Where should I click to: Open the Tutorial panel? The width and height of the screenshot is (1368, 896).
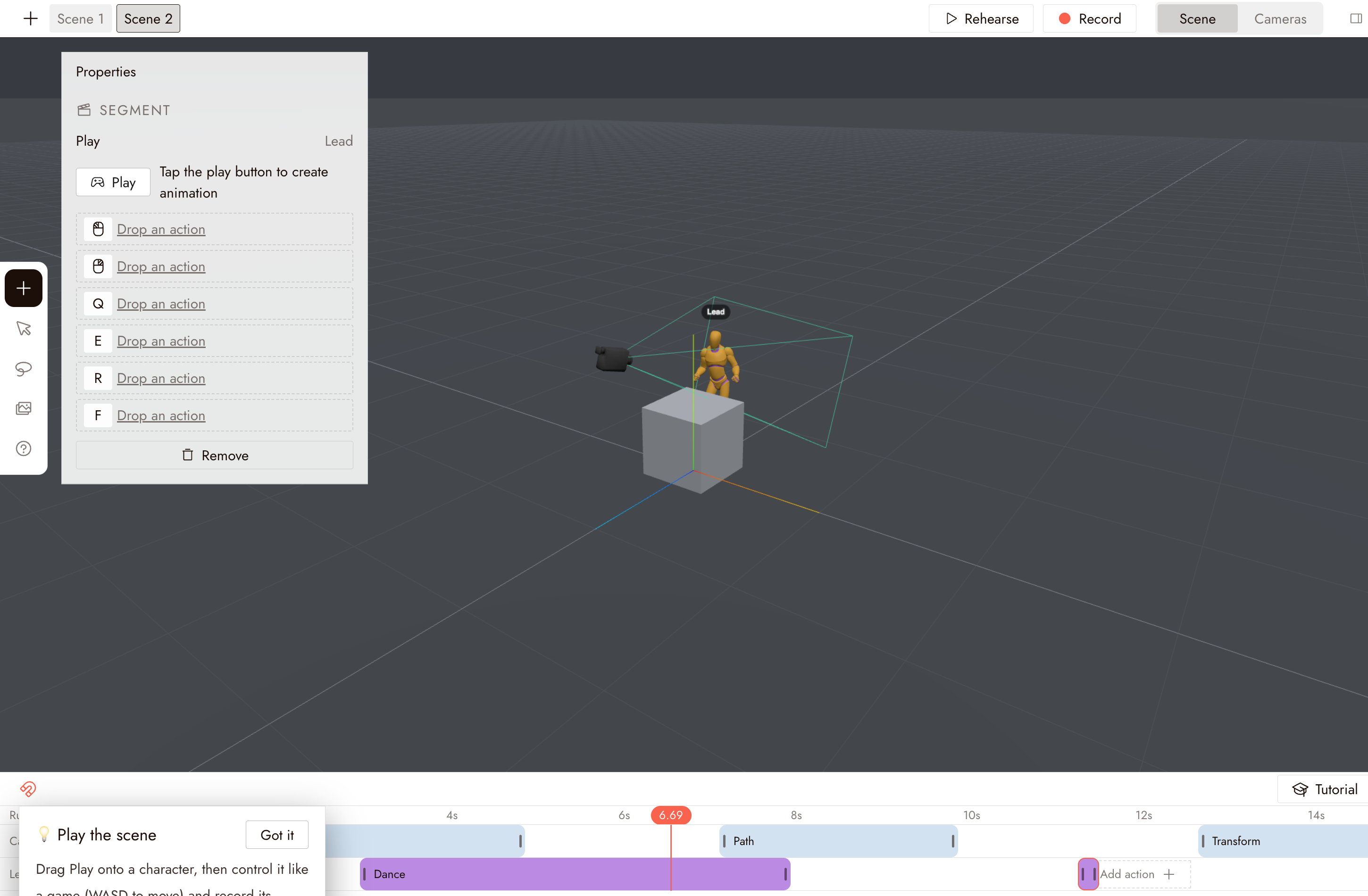point(1324,789)
